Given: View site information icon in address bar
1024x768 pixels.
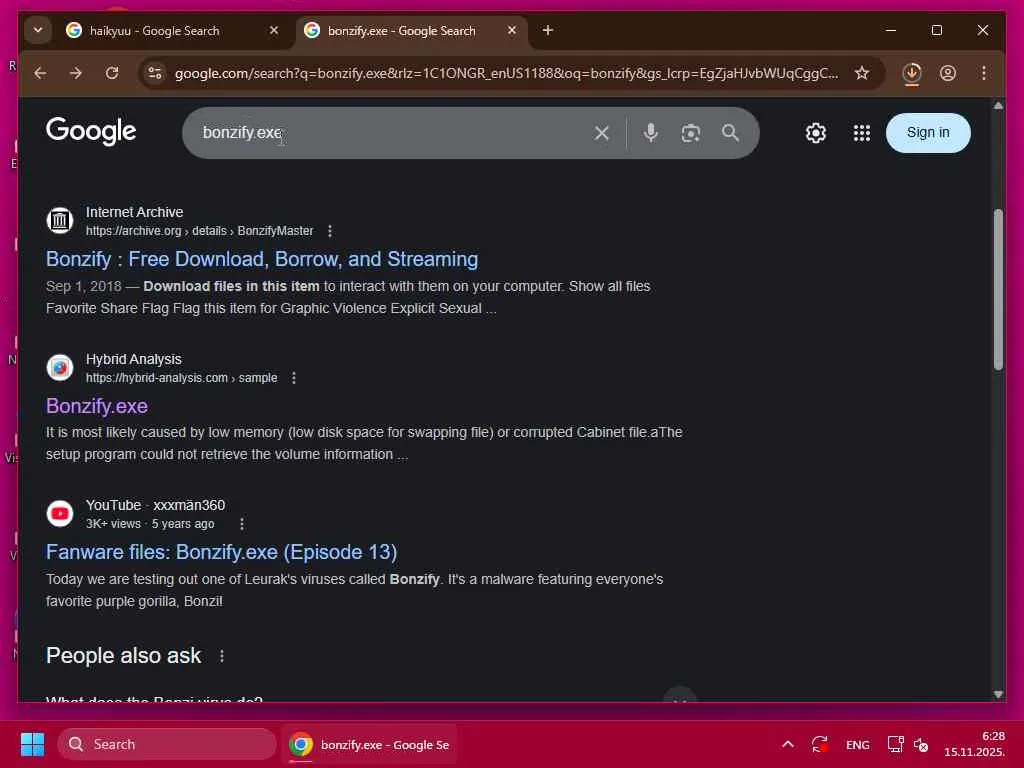Looking at the screenshot, I should [x=155, y=73].
